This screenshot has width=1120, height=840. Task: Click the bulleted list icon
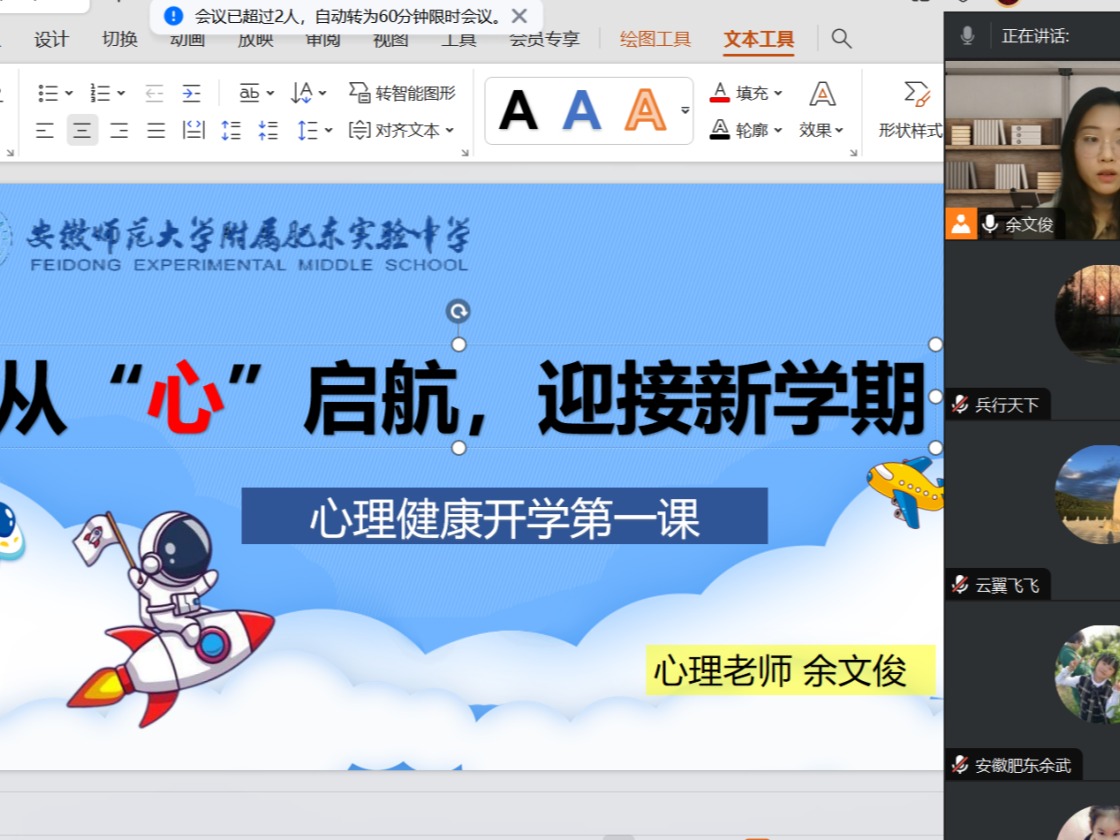pos(54,93)
